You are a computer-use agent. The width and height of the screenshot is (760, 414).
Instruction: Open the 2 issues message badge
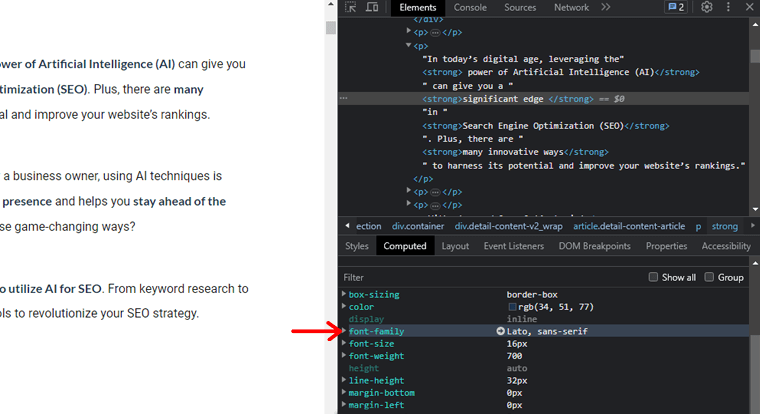[676, 7]
